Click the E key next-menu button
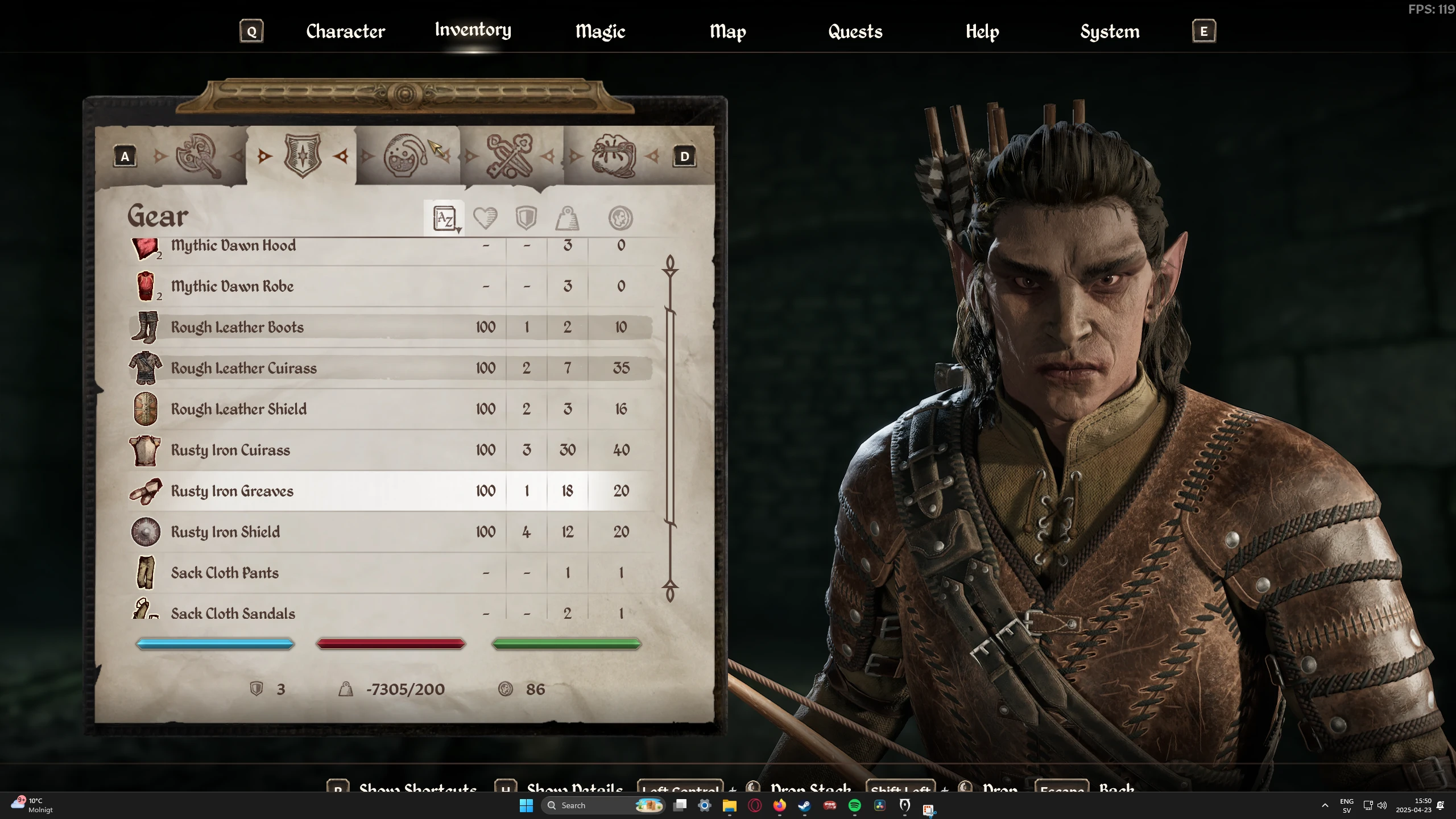Image resolution: width=1456 pixels, height=819 pixels. click(1204, 31)
